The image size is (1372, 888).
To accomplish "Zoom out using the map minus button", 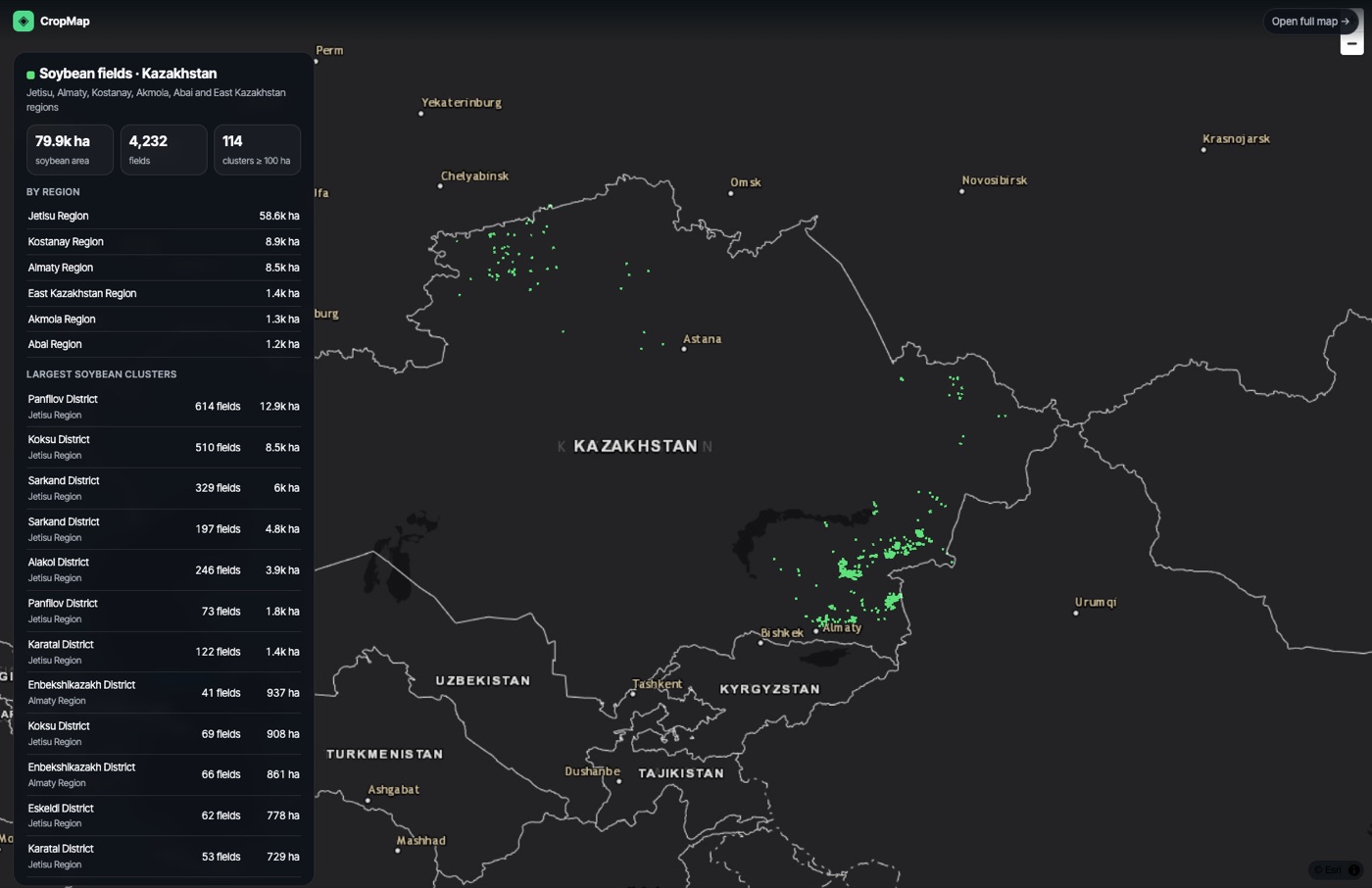I will pos(1351,43).
